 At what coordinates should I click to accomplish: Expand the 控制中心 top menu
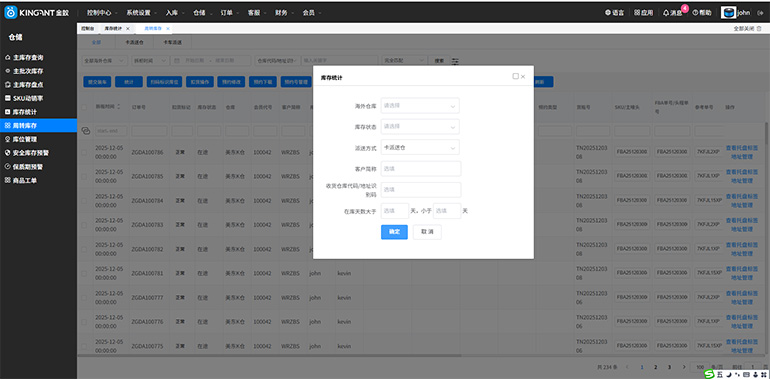coord(101,13)
